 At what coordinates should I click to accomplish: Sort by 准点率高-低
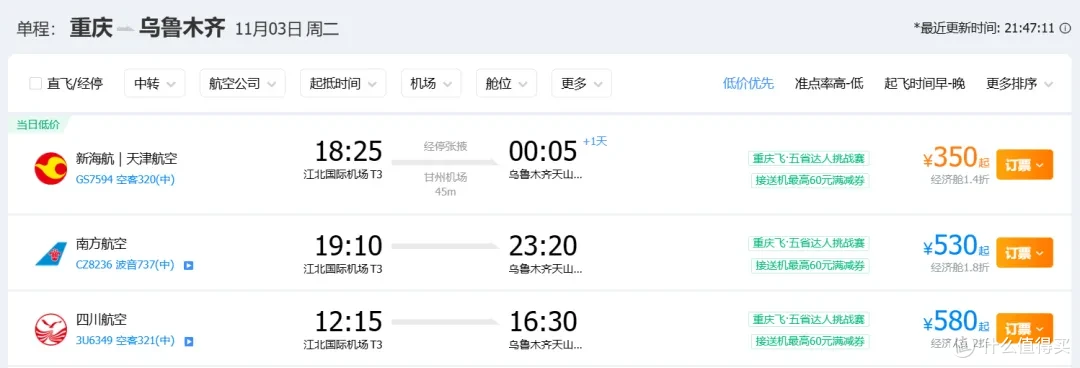829,83
